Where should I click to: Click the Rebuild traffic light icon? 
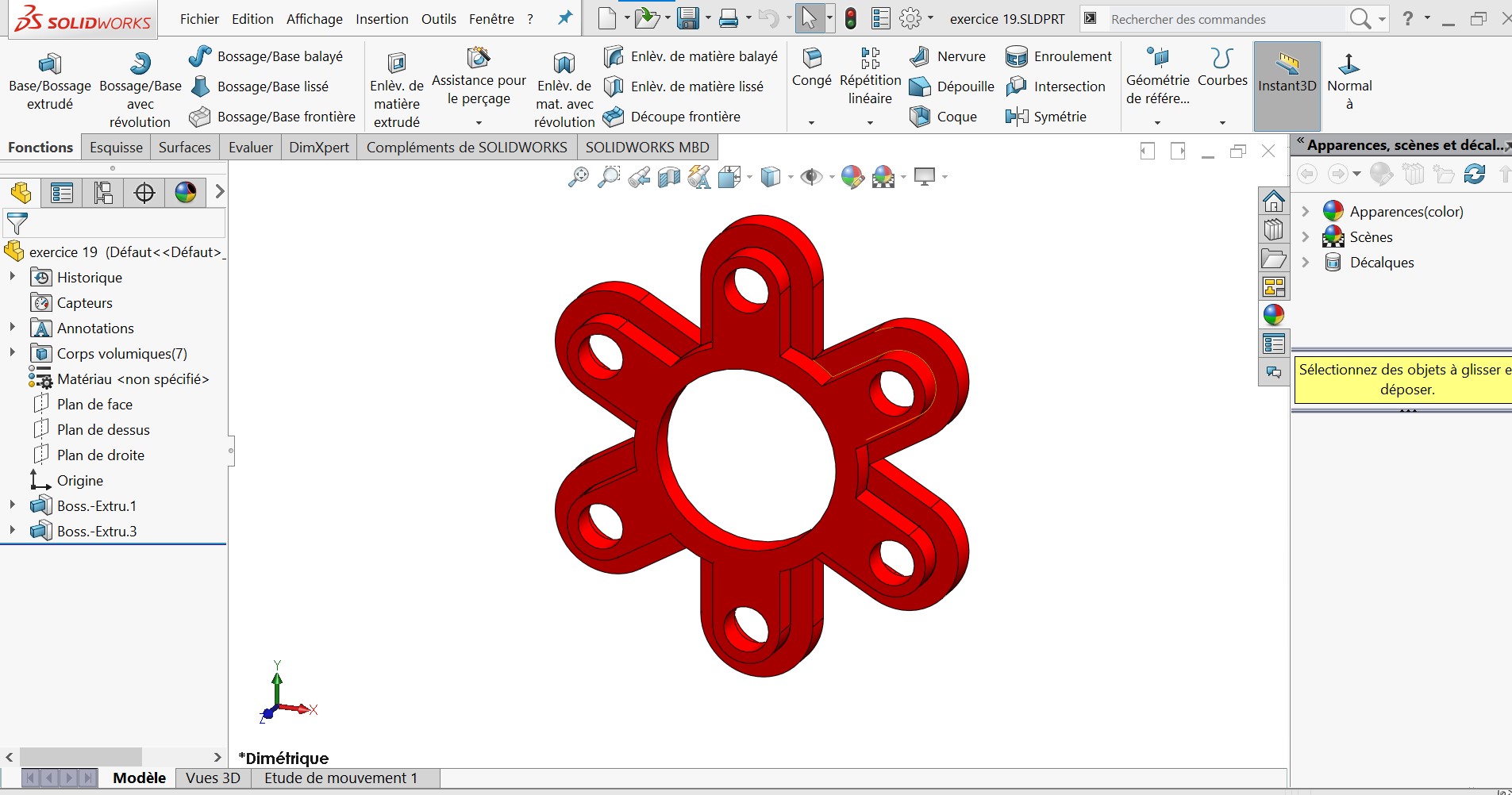click(851, 18)
